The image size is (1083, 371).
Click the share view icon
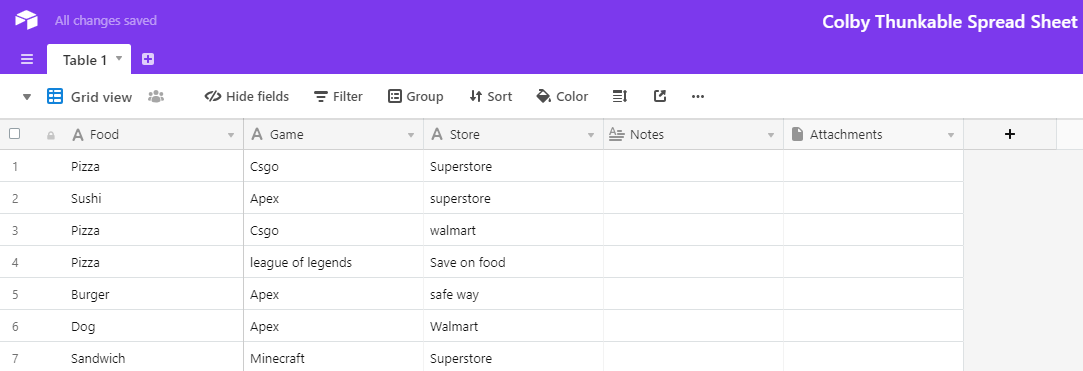[660, 96]
